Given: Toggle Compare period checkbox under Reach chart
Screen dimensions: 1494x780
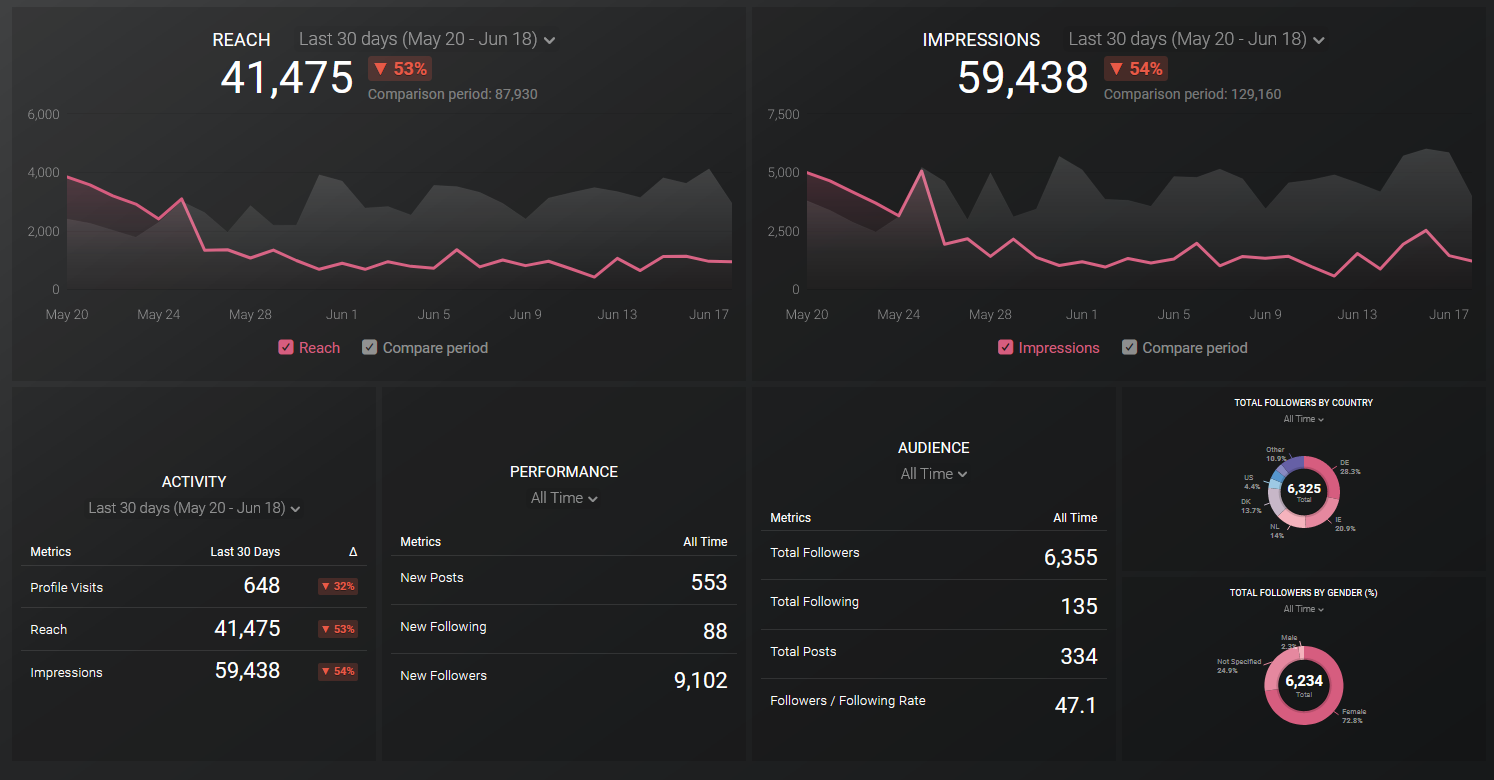Looking at the screenshot, I should (370, 348).
